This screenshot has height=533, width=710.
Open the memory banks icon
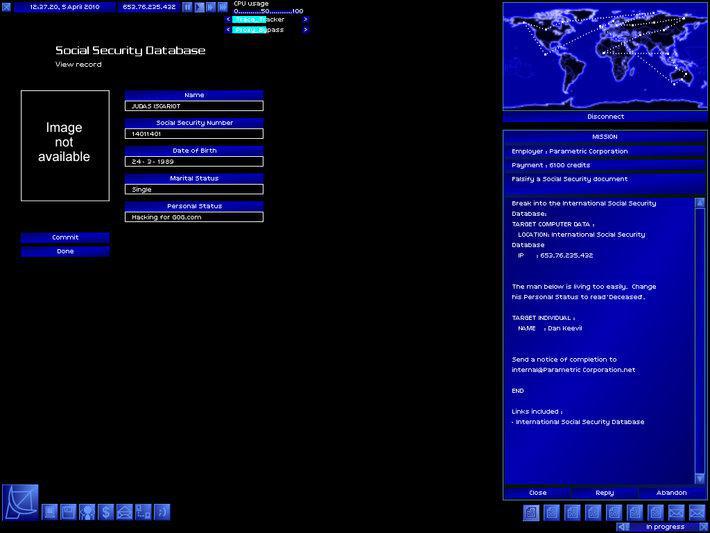(x=68, y=512)
